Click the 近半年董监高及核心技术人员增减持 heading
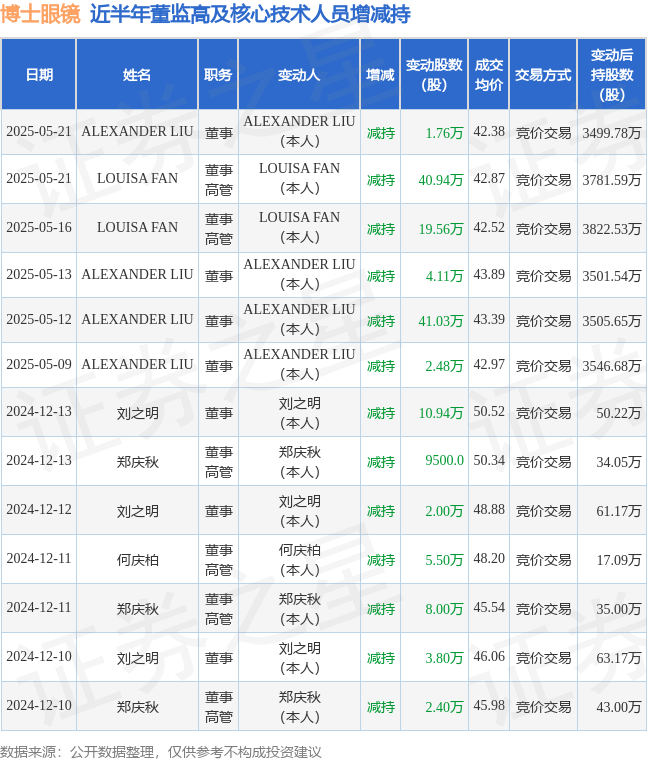The height and width of the screenshot is (761, 647). pos(250,14)
